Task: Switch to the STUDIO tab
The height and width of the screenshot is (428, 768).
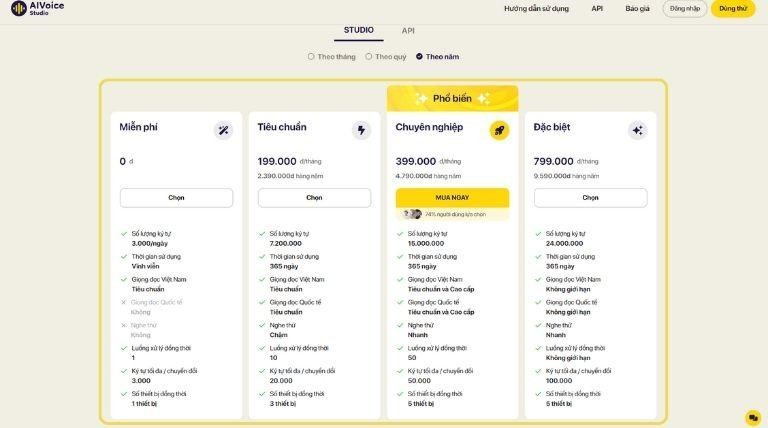Action: coord(358,31)
